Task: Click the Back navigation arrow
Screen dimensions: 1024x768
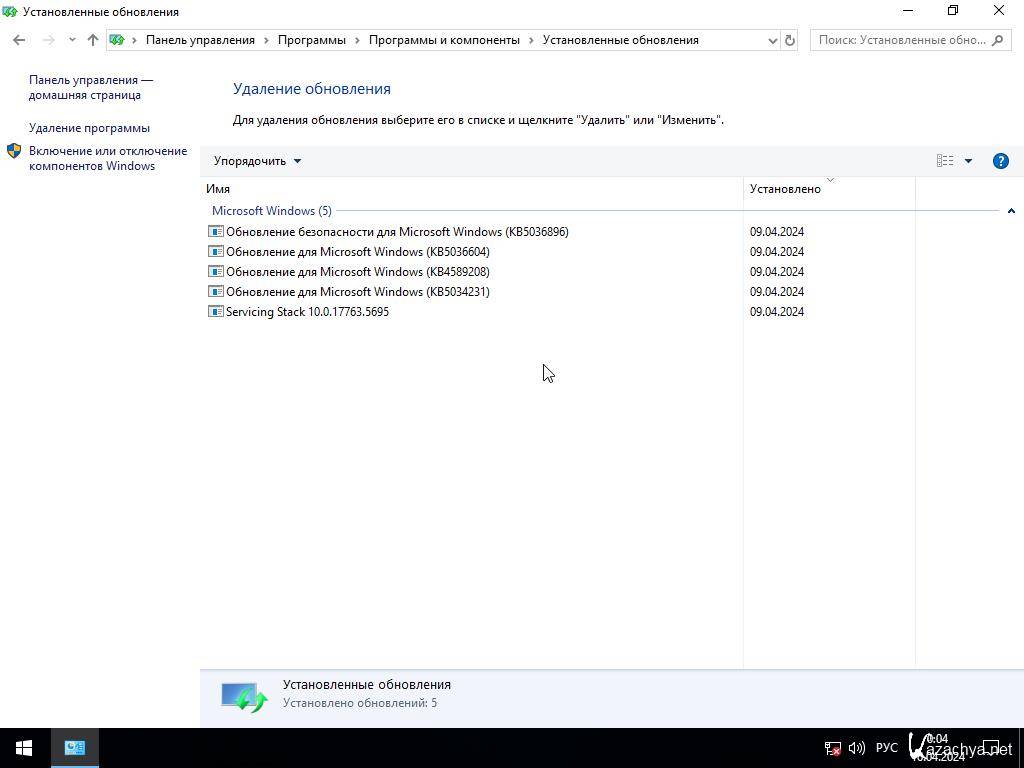Action: 19,40
